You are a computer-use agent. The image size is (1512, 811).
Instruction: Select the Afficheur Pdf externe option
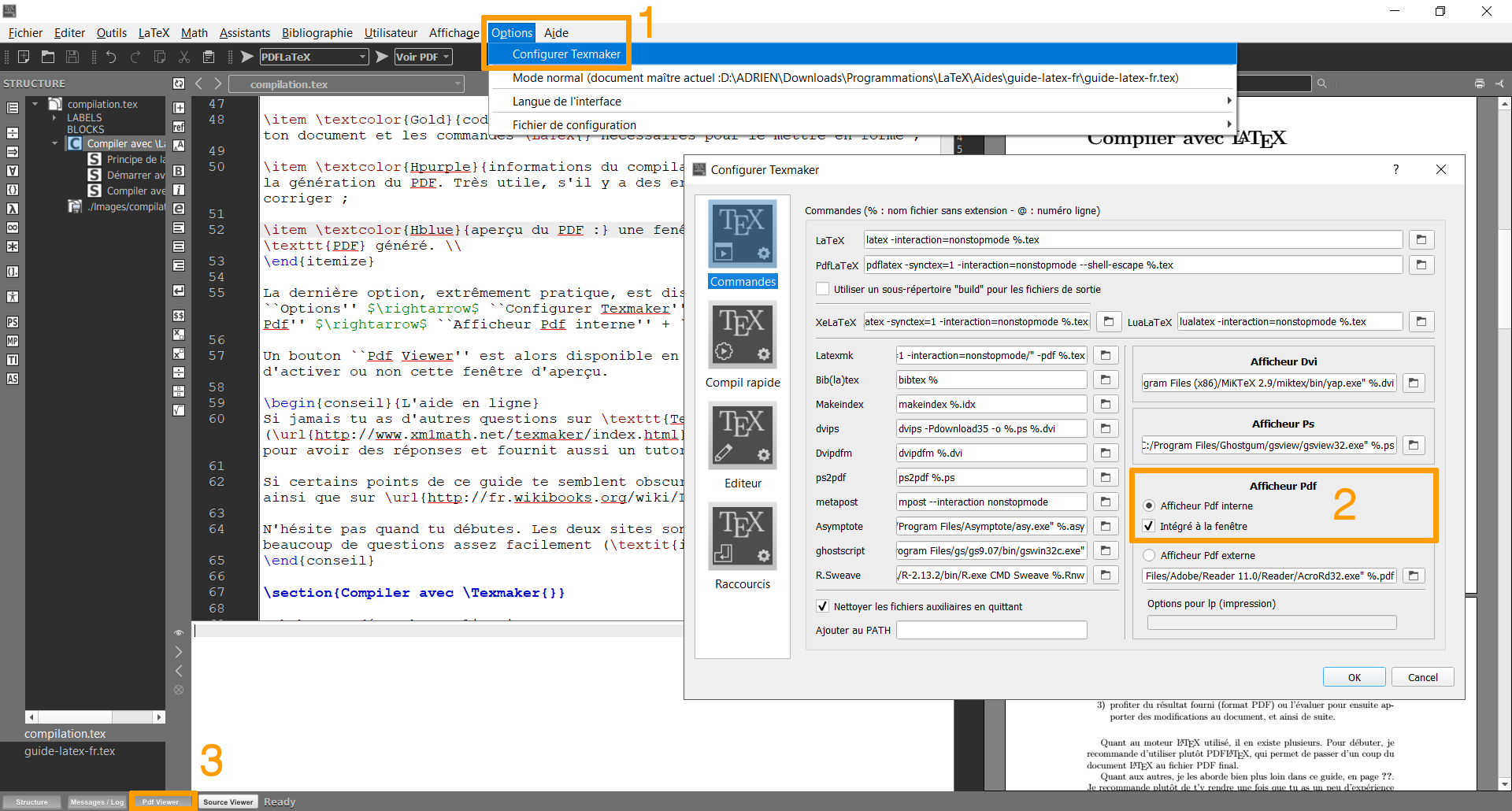tap(1149, 555)
